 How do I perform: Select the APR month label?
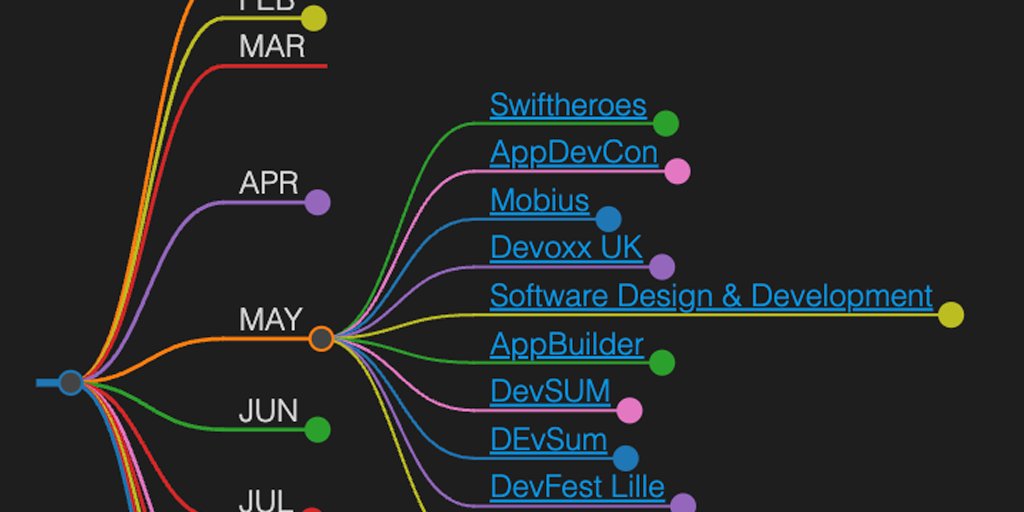268,184
